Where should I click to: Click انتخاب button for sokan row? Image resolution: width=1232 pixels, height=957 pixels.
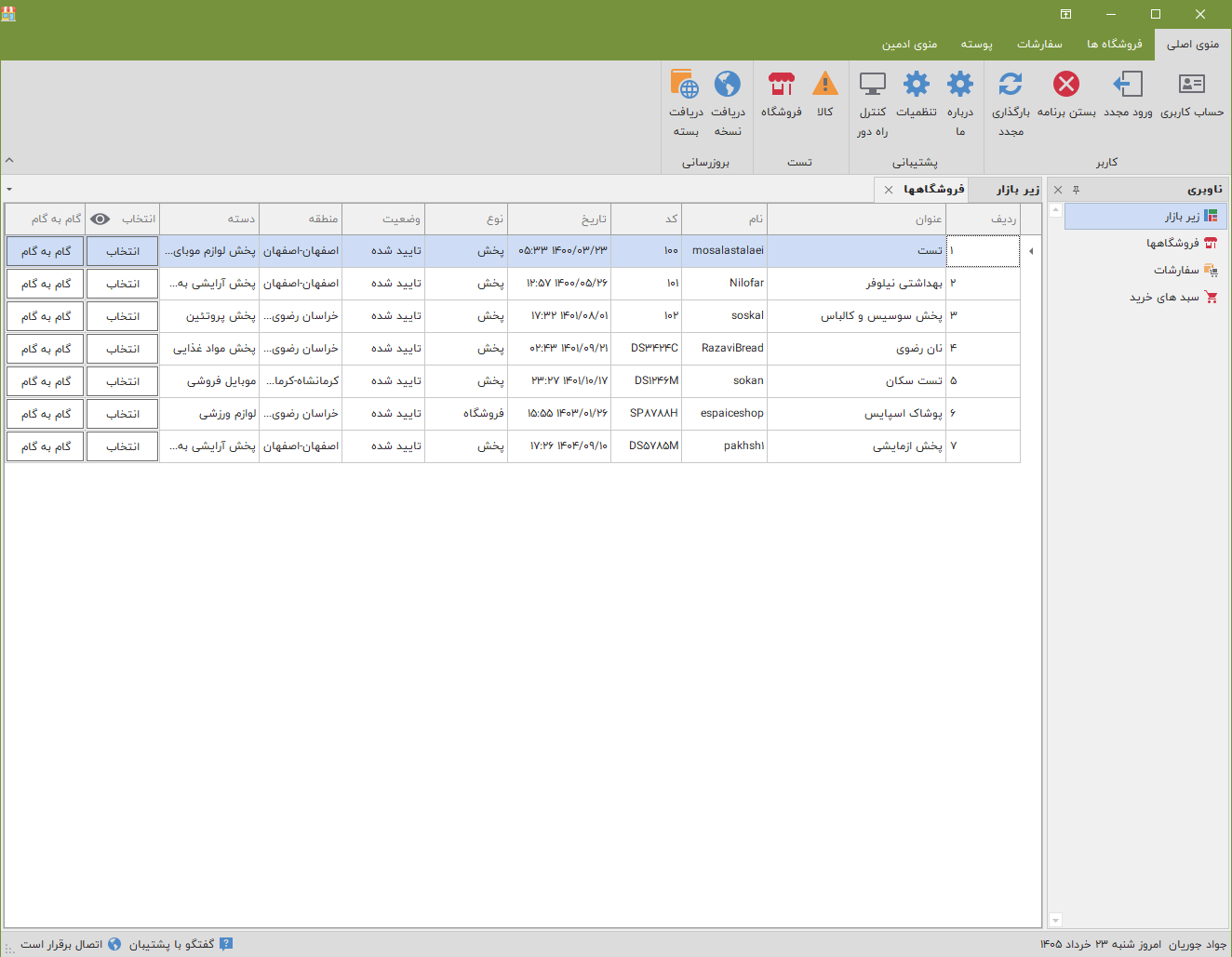click(123, 381)
